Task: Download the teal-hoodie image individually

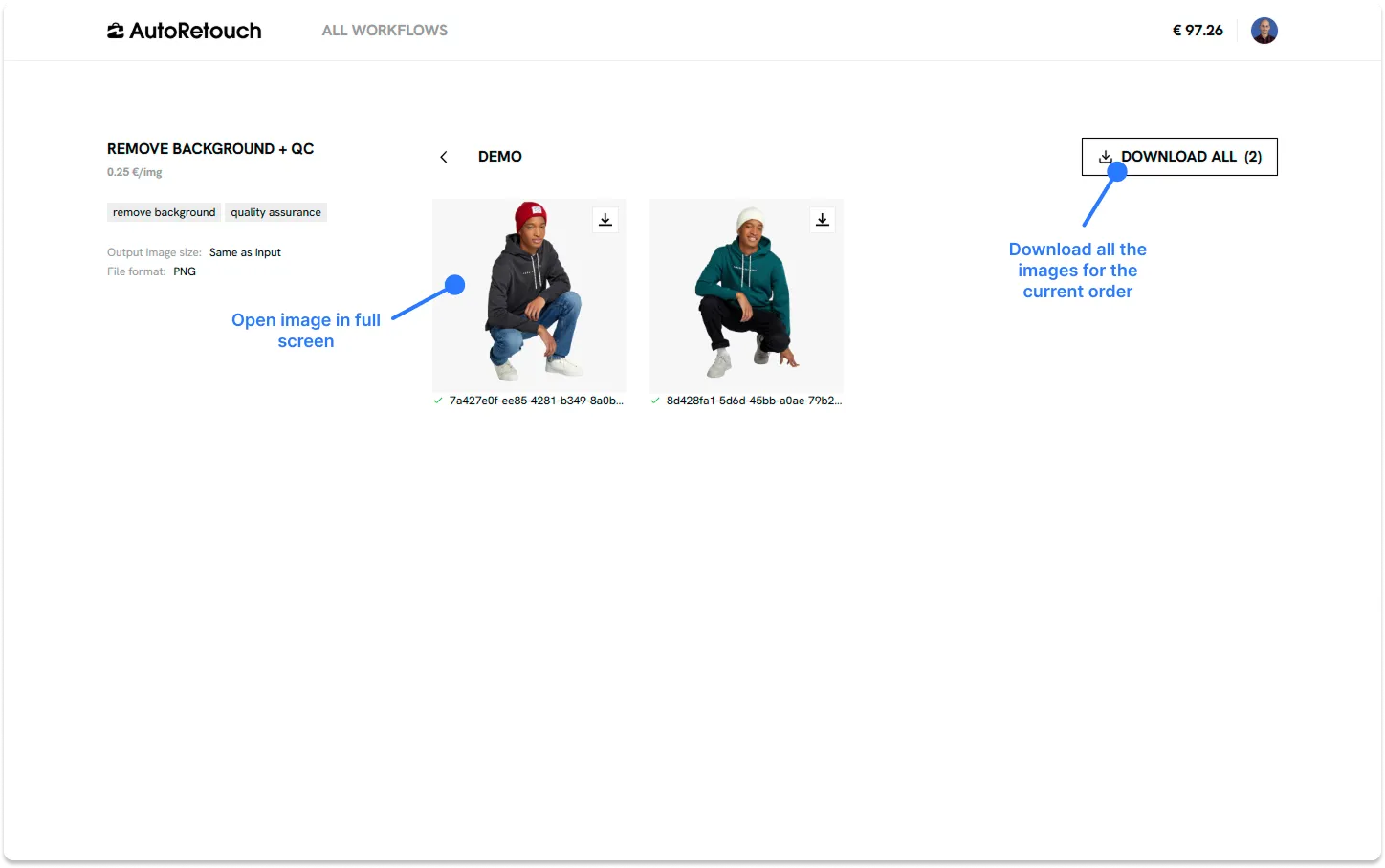Action: pos(822,219)
